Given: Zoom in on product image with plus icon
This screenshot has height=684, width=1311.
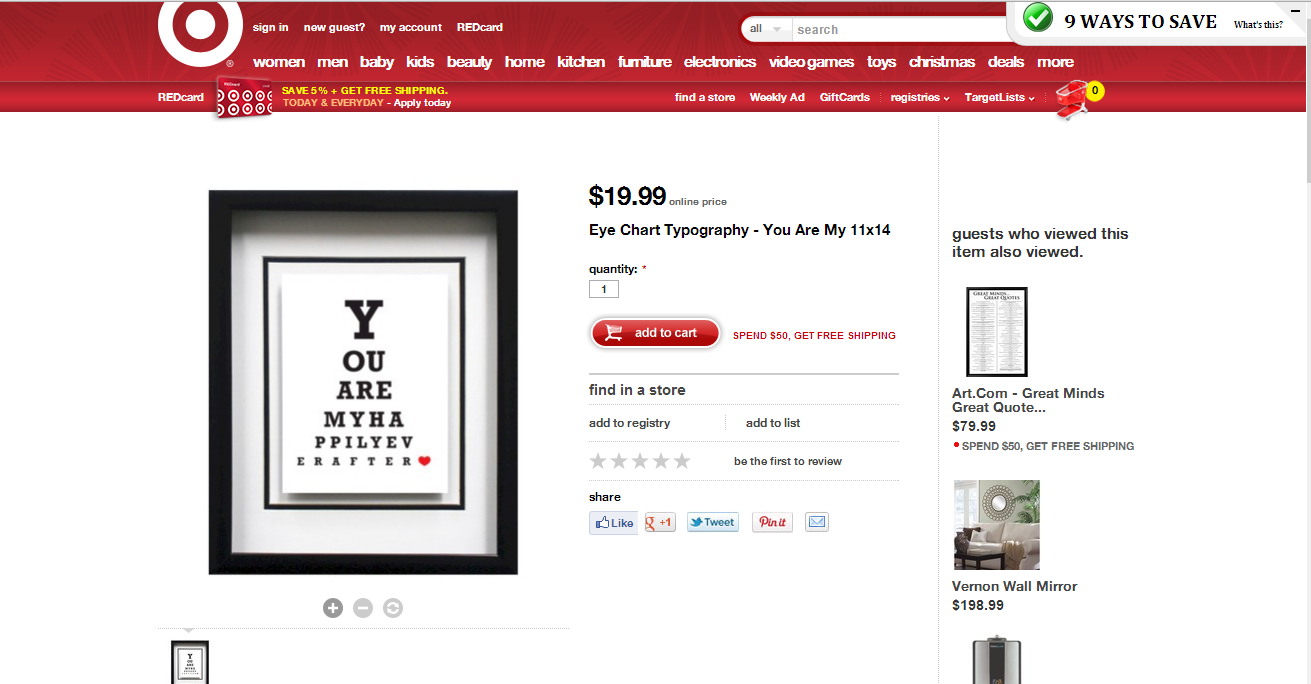Looking at the screenshot, I should (x=333, y=608).
